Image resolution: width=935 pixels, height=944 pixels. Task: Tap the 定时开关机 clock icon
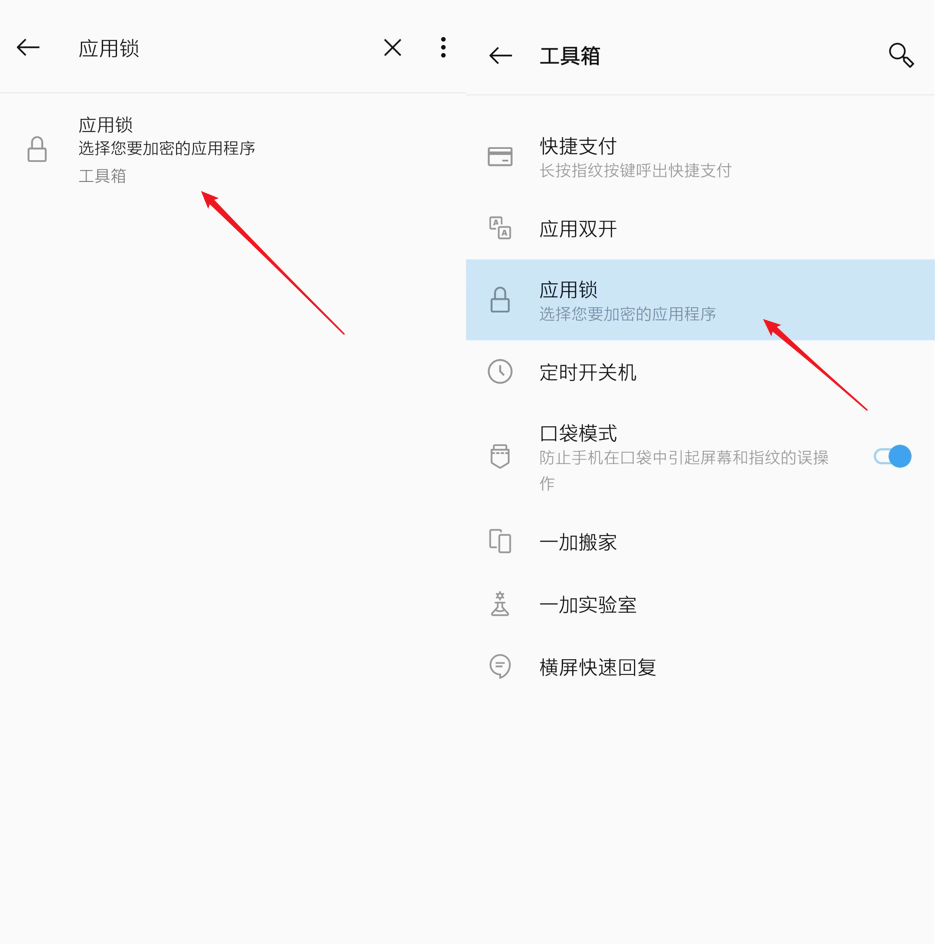click(x=500, y=371)
